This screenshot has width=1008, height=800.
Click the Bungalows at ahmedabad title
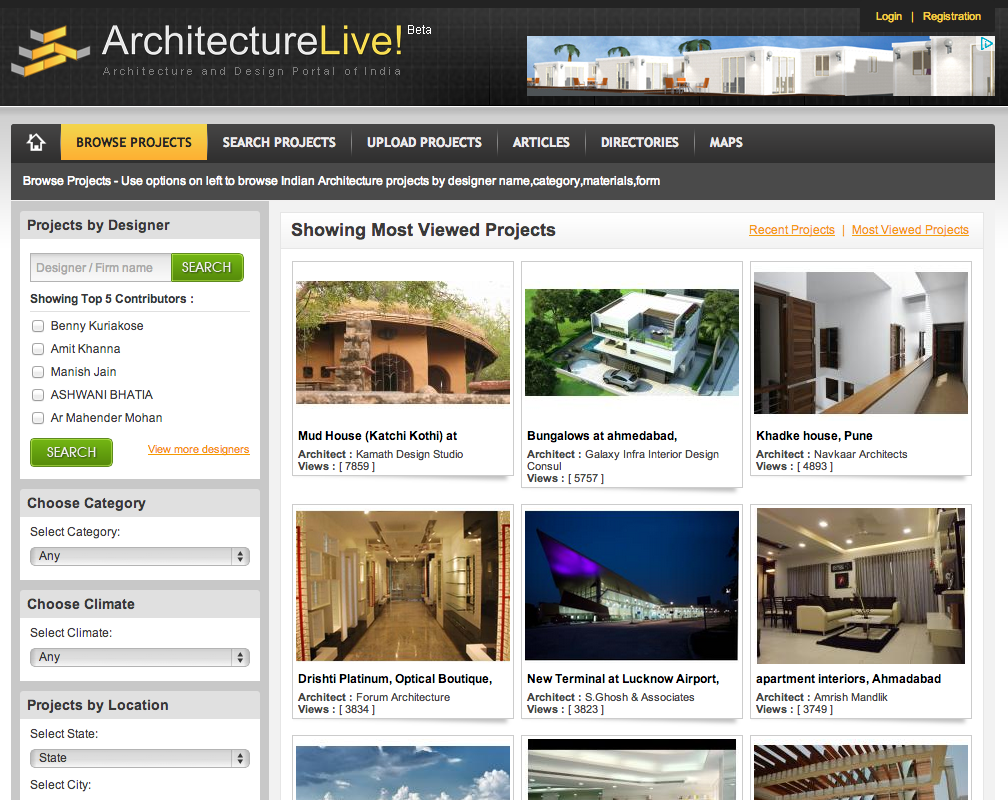click(x=602, y=436)
